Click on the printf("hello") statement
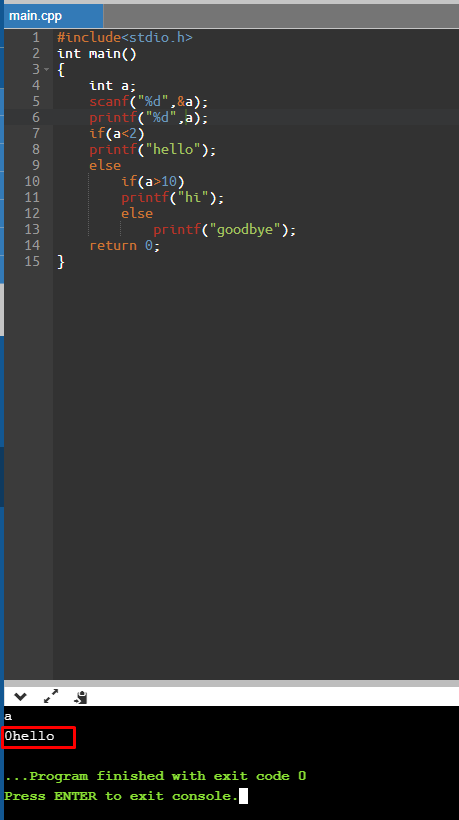 coord(153,150)
